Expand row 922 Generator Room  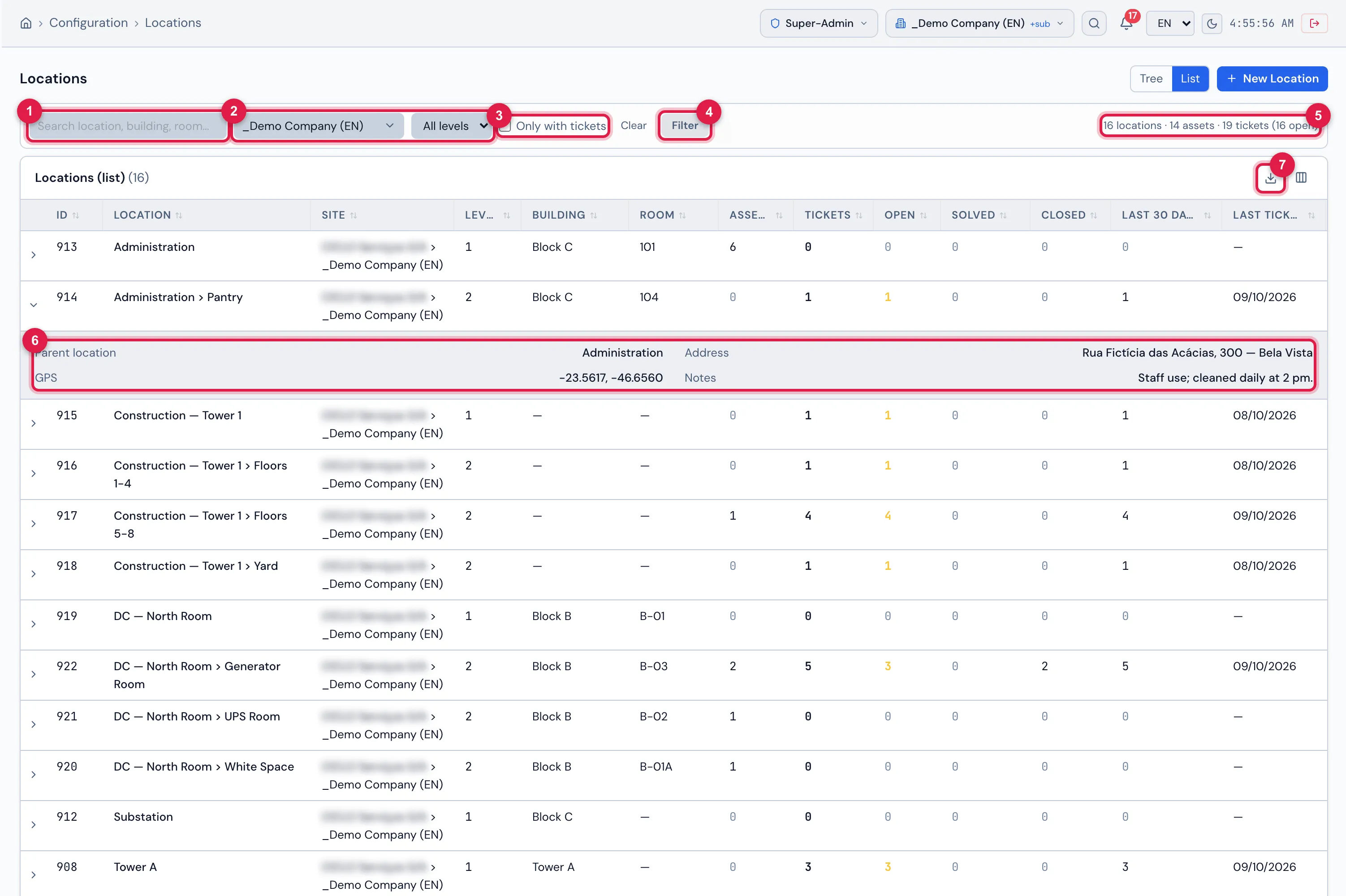[34, 675]
